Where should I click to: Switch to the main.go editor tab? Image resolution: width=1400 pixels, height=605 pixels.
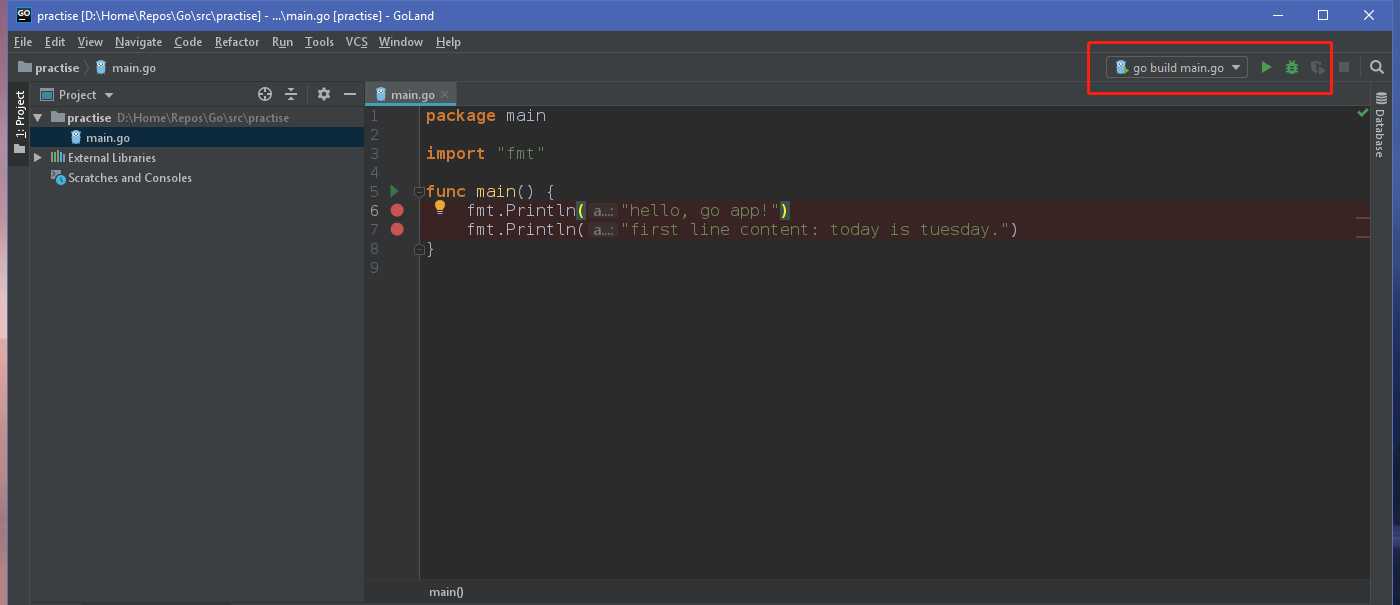coord(411,95)
